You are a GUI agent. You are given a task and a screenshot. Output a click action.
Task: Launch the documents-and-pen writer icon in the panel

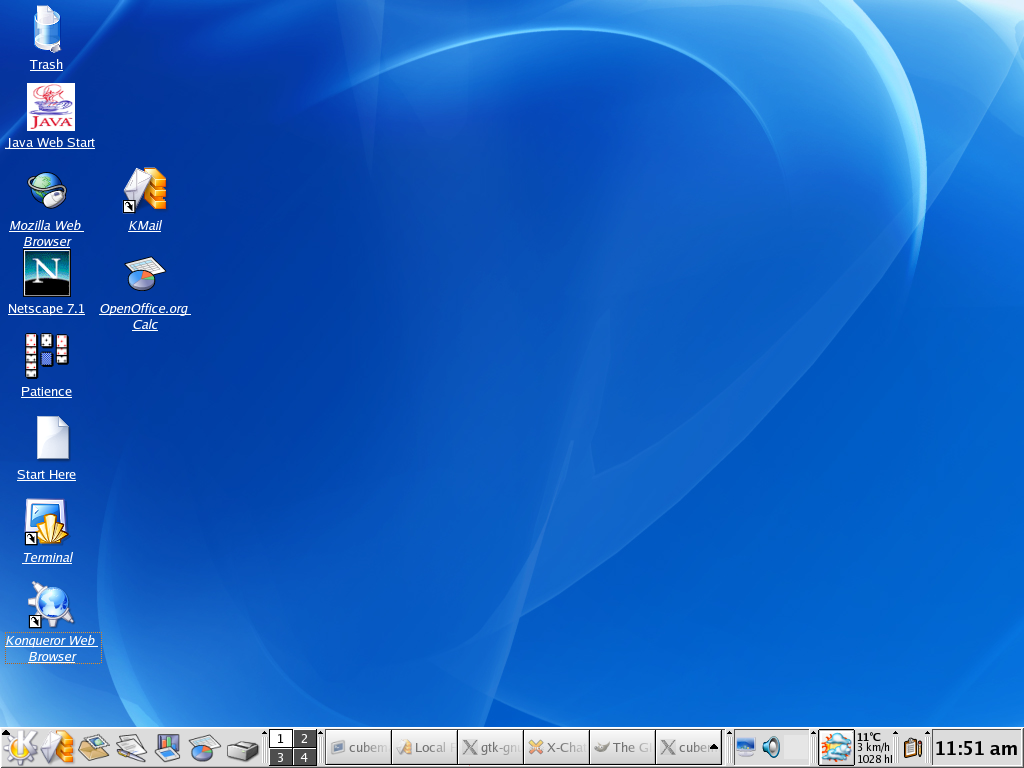131,748
